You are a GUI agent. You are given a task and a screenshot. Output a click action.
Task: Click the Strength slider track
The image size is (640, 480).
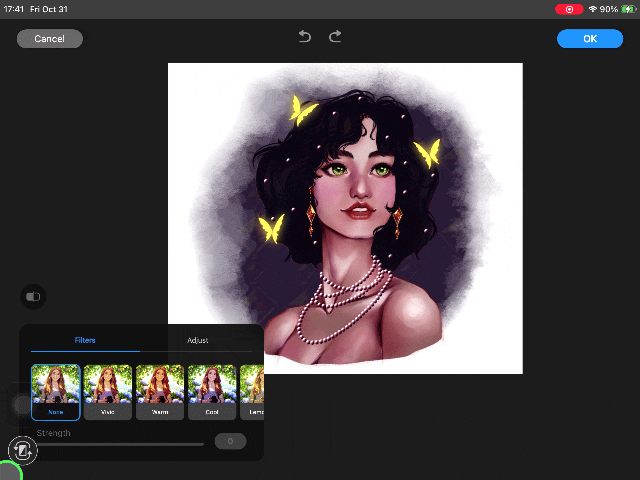coord(120,444)
